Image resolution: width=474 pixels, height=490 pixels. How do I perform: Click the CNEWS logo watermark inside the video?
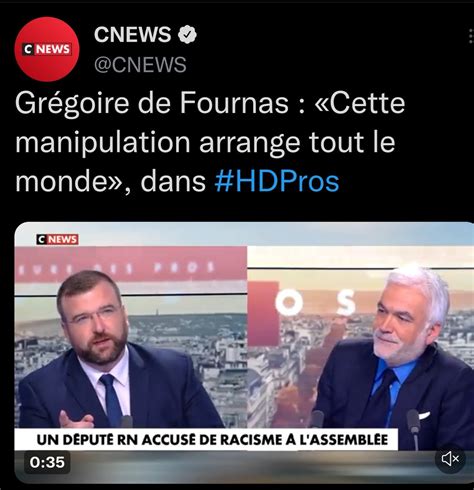click(57, 239)
